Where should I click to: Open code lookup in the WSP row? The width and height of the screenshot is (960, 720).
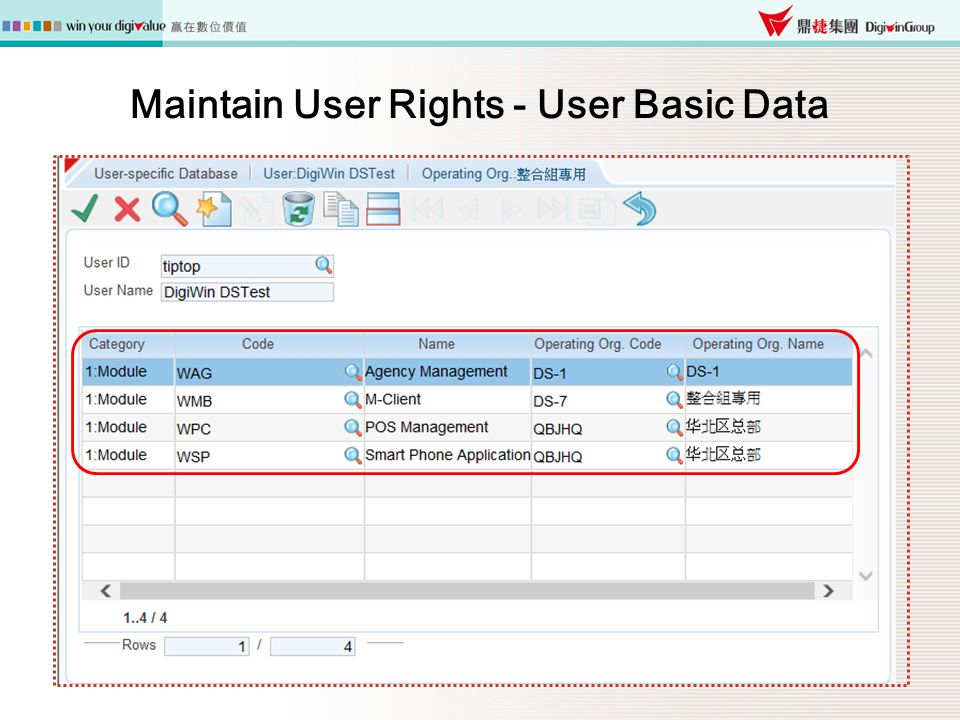point(353,456)
